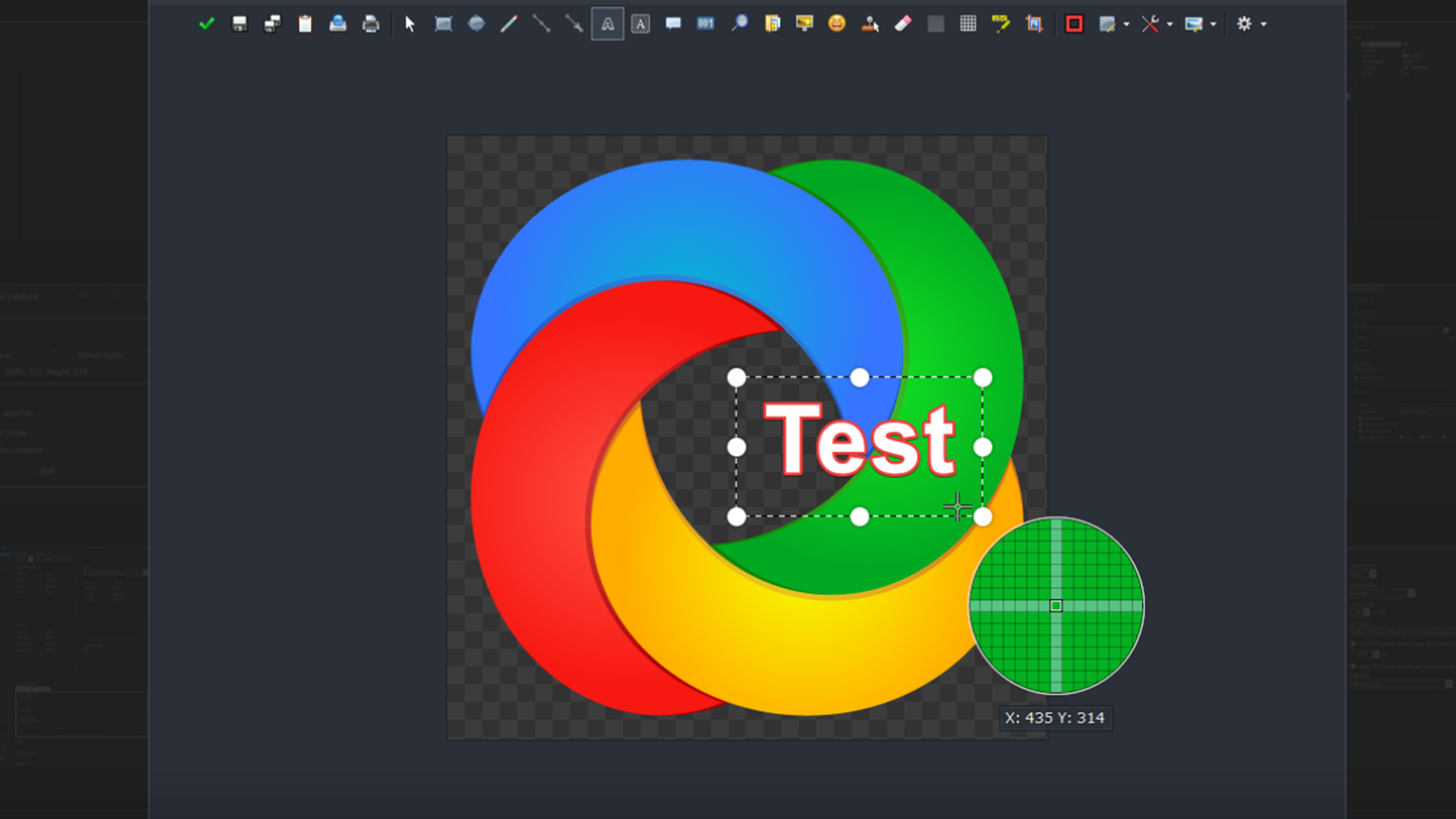Expand the gear settings dropdown

pos(1263,24)
